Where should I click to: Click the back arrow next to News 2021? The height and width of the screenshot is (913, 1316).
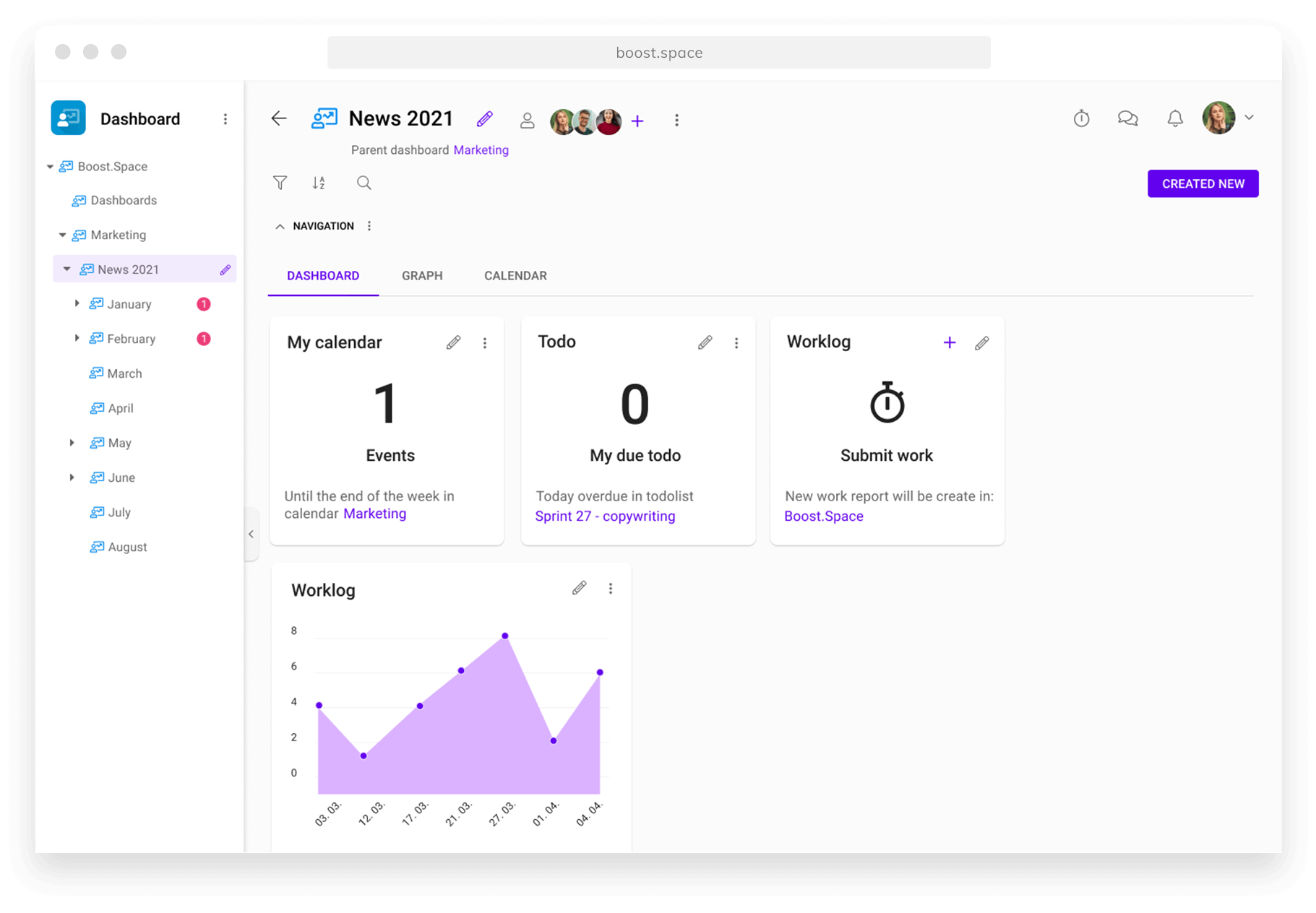click(x=279, y=118)
